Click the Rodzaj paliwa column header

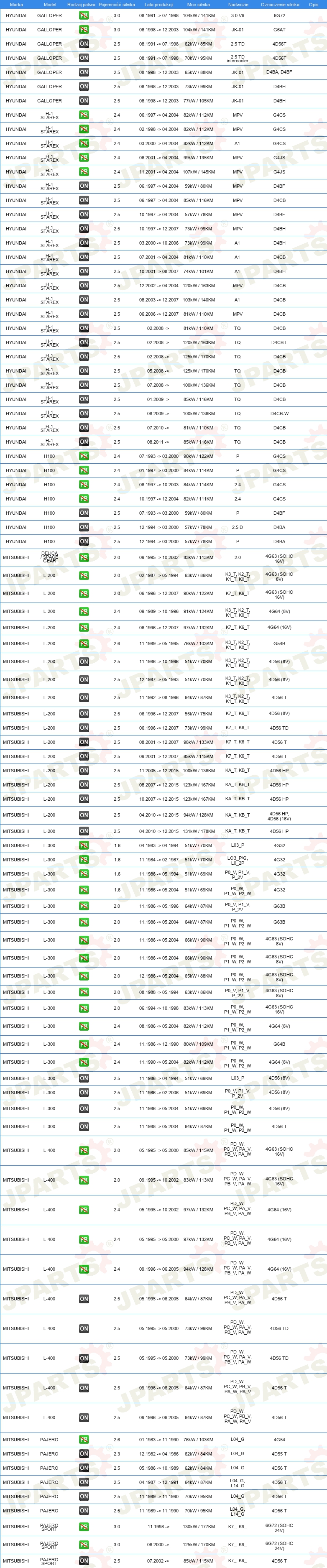click(81, 4)
